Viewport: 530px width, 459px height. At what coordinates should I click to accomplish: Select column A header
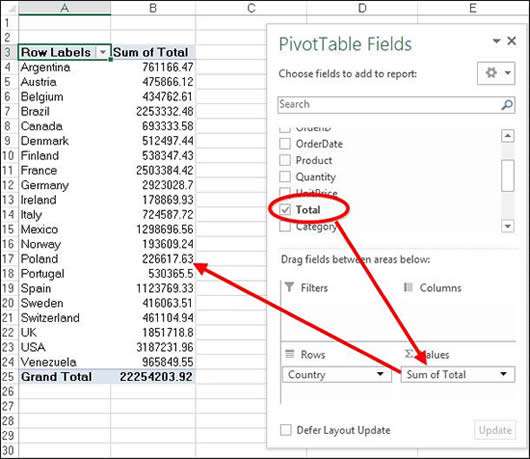click(x=65, y=8)
